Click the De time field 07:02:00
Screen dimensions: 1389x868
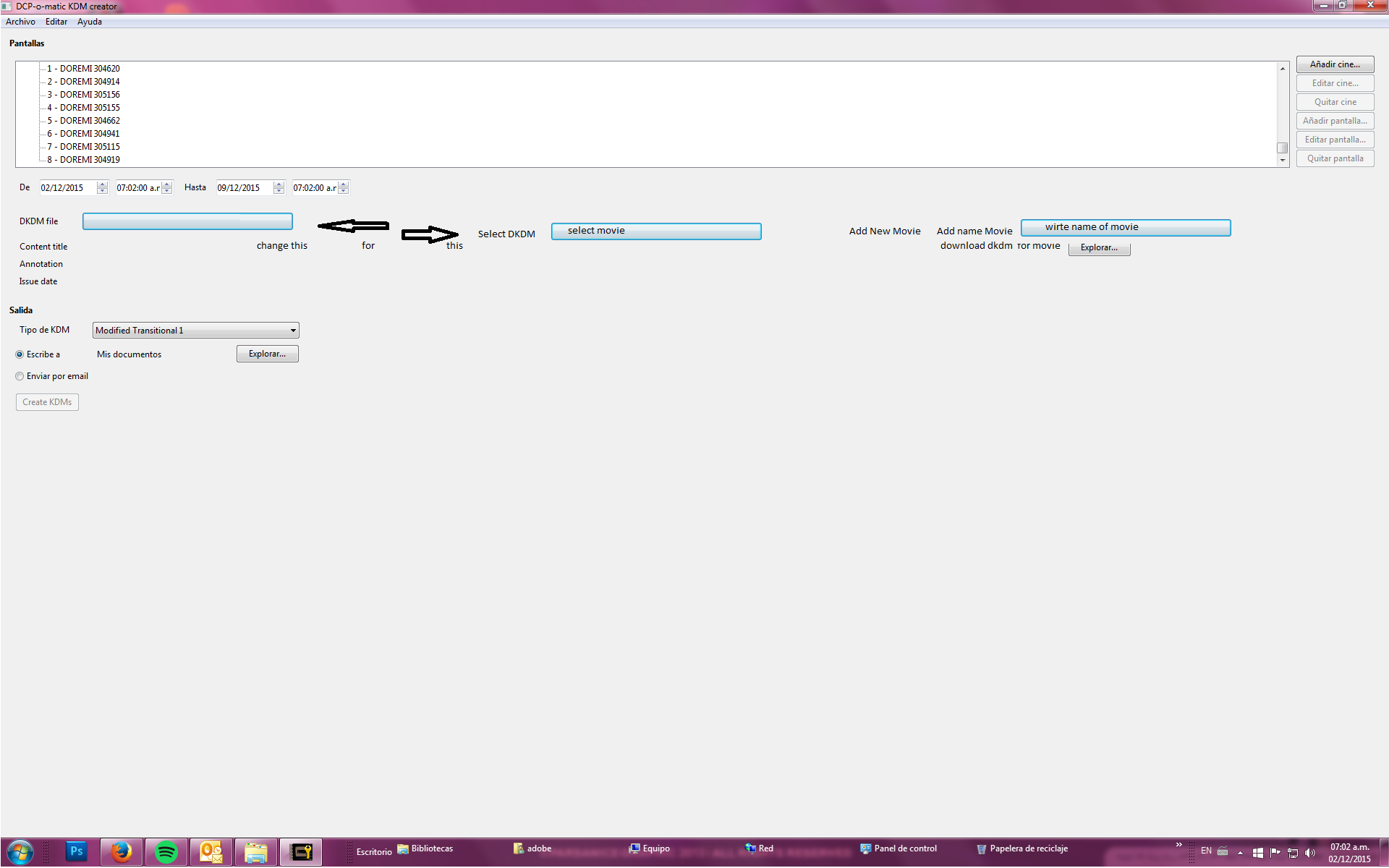tap(138, 188)
